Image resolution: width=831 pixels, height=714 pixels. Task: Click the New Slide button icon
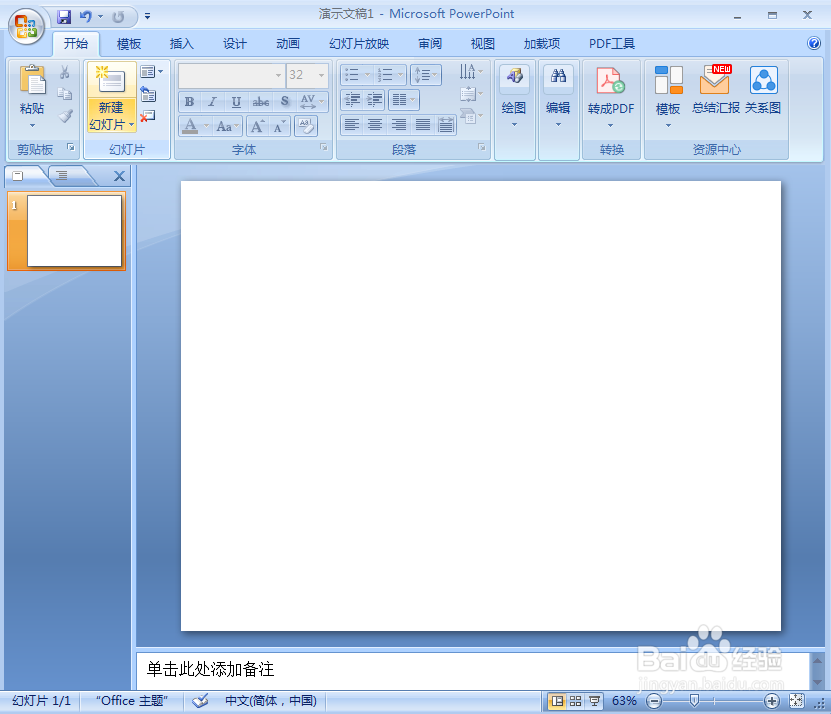[x=111, y=80]
